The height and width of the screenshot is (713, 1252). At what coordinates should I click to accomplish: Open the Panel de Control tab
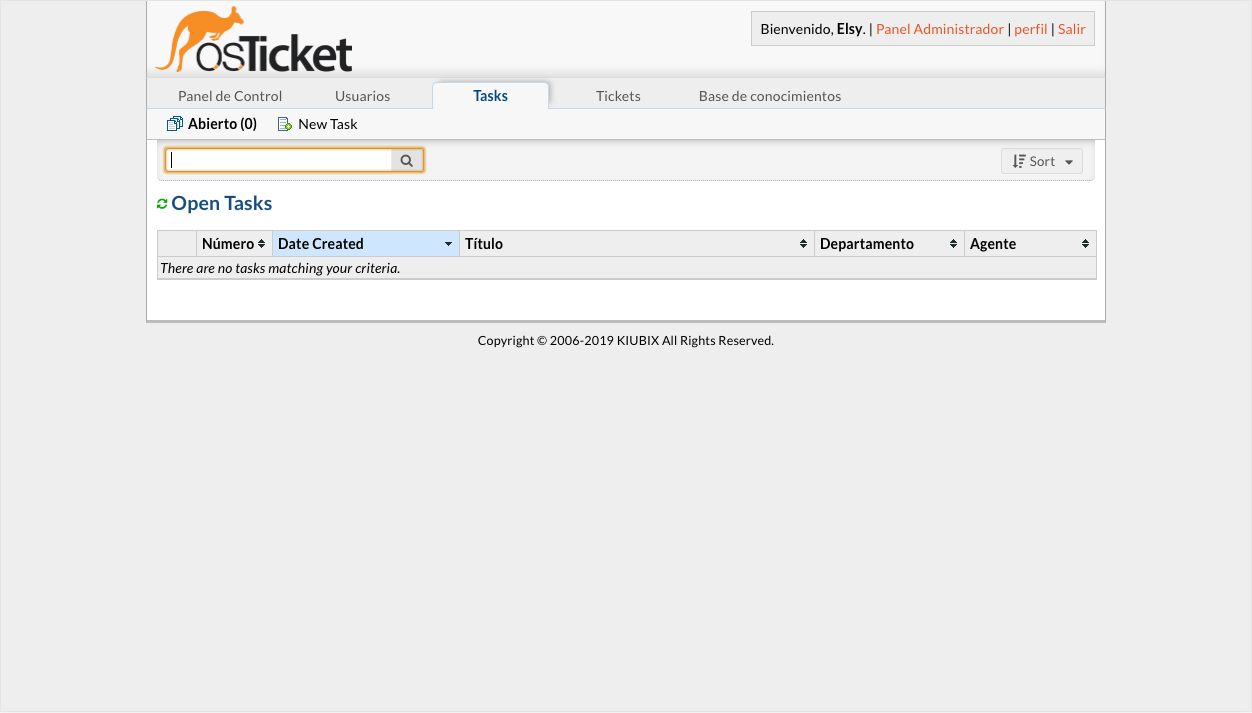pos(230,96)
